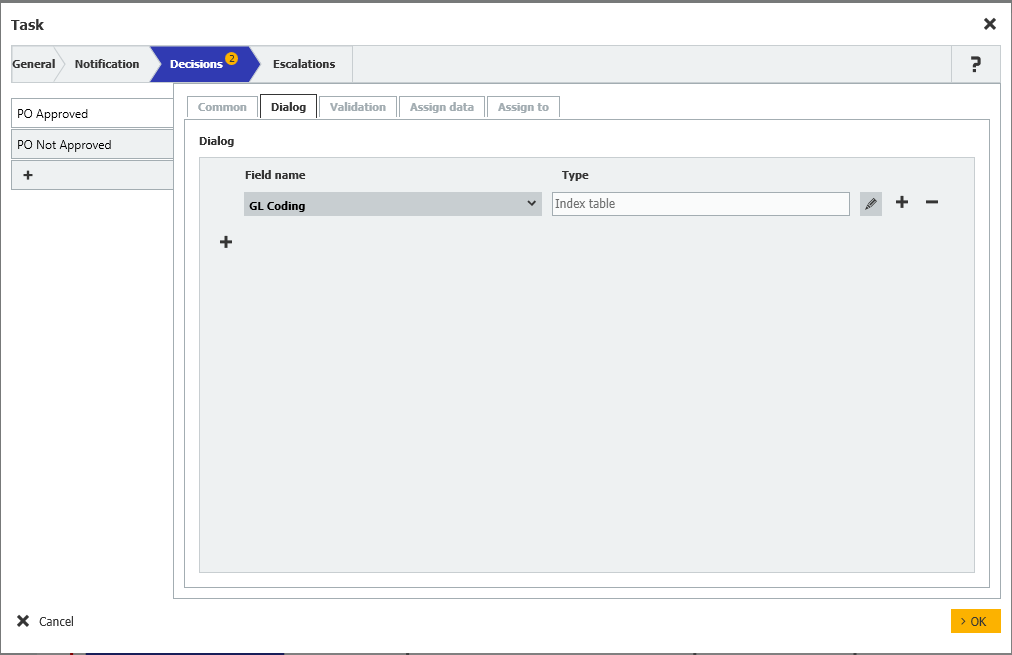
Task: Go to the Escalations step tab
Action: pyautogui.click(x=304, y=64)
